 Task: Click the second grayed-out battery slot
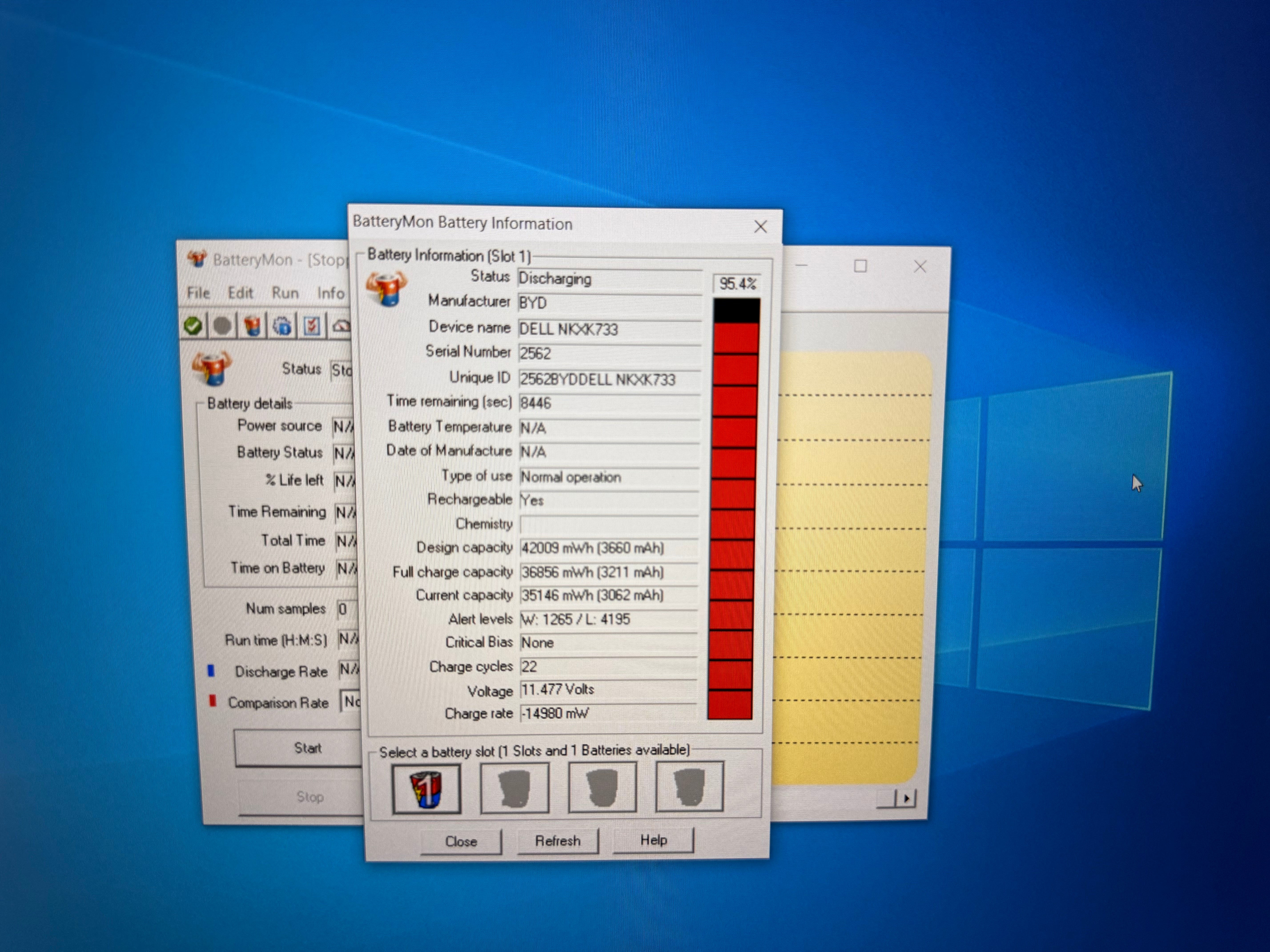click(x=514, y=788)
